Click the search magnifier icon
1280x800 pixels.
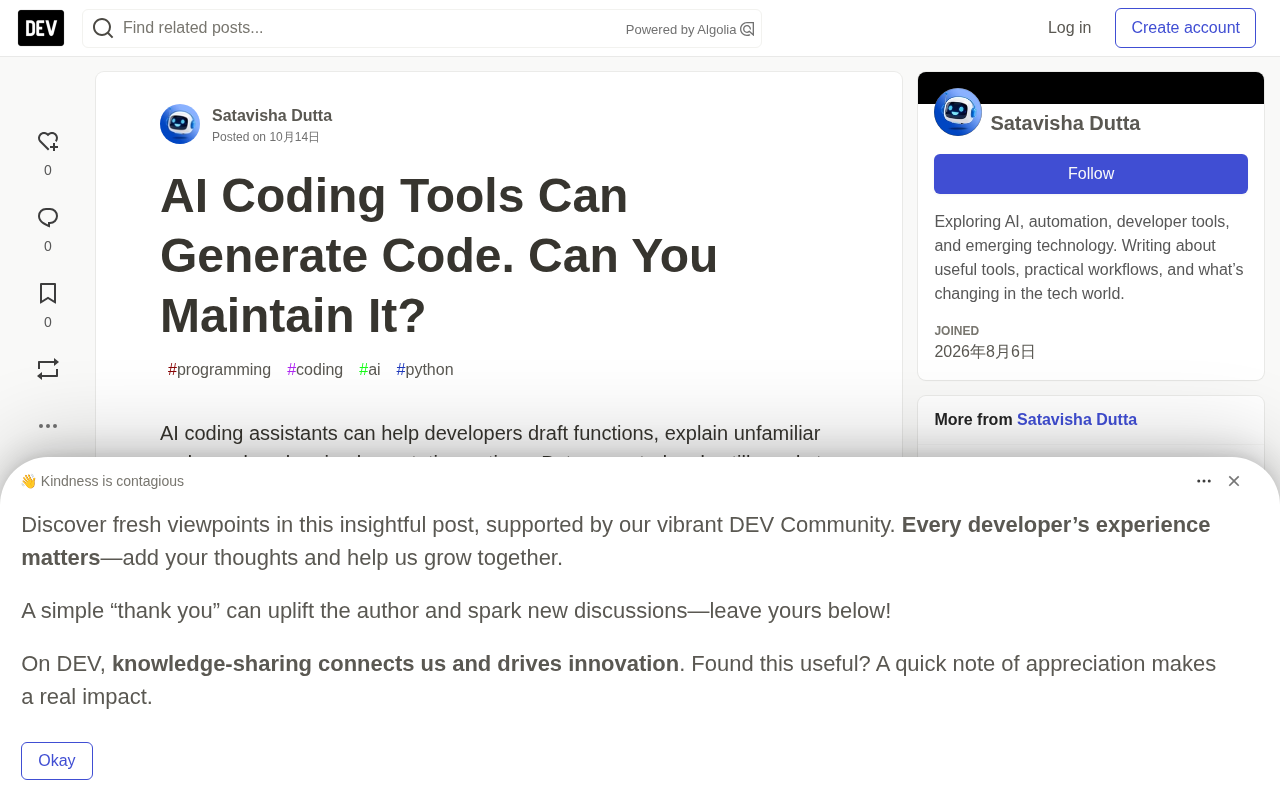coord(103,28)
